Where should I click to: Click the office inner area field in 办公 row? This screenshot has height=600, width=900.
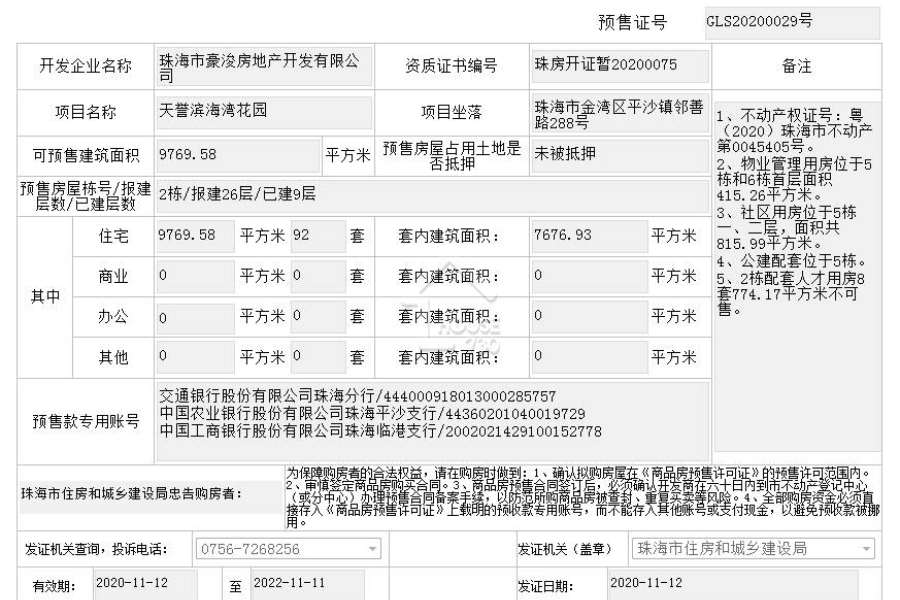pos(590,317)
